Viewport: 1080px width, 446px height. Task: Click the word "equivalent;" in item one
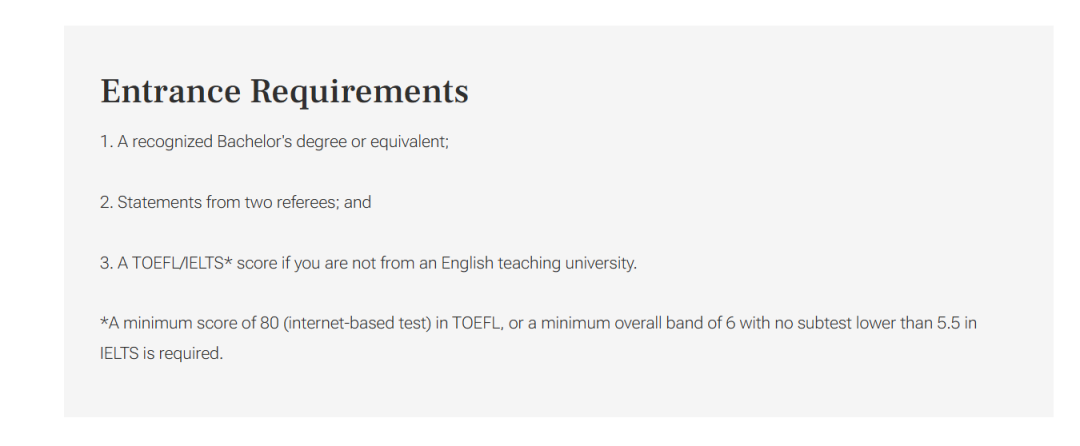click(409, 142)
